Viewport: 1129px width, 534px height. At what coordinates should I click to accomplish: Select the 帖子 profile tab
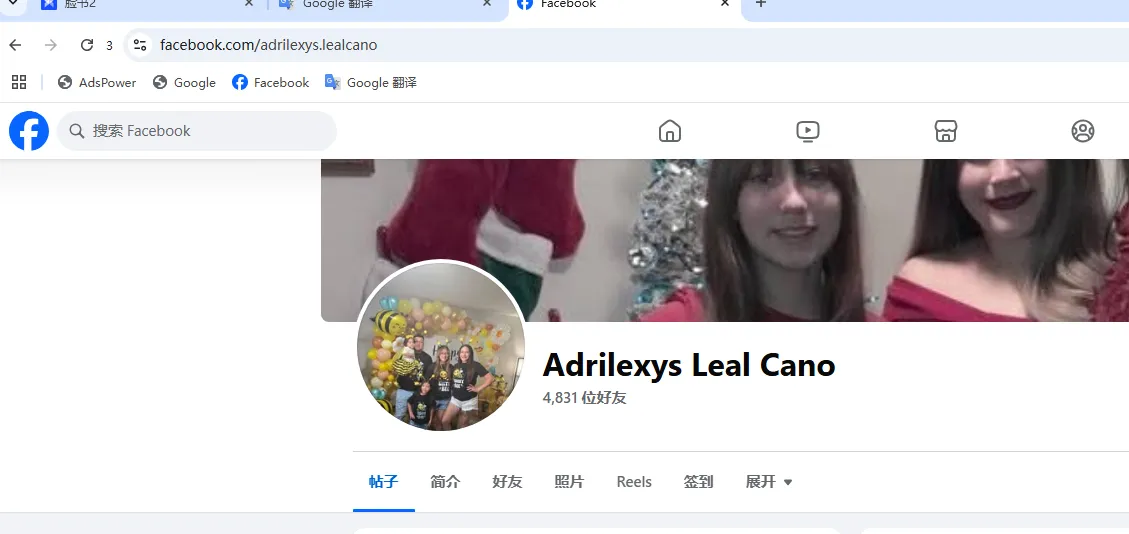pos(384,481)
